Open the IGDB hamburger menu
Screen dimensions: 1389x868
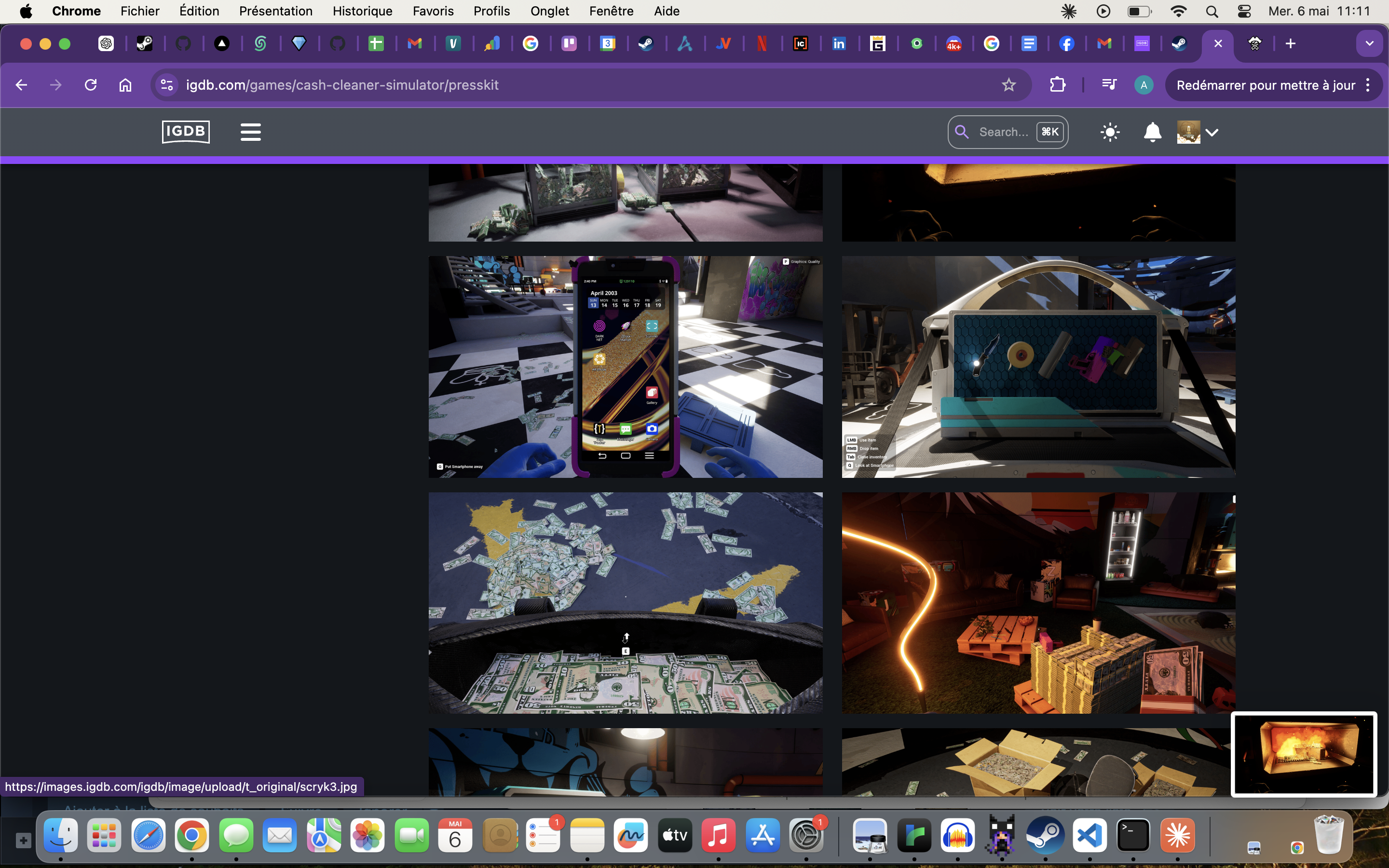pyautogui.click(x=251, y=132)
